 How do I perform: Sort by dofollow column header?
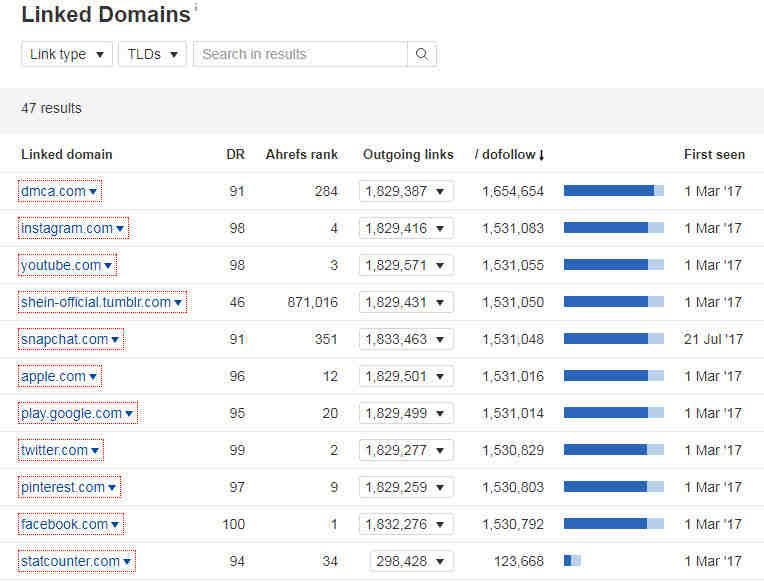tap(509, 155)
